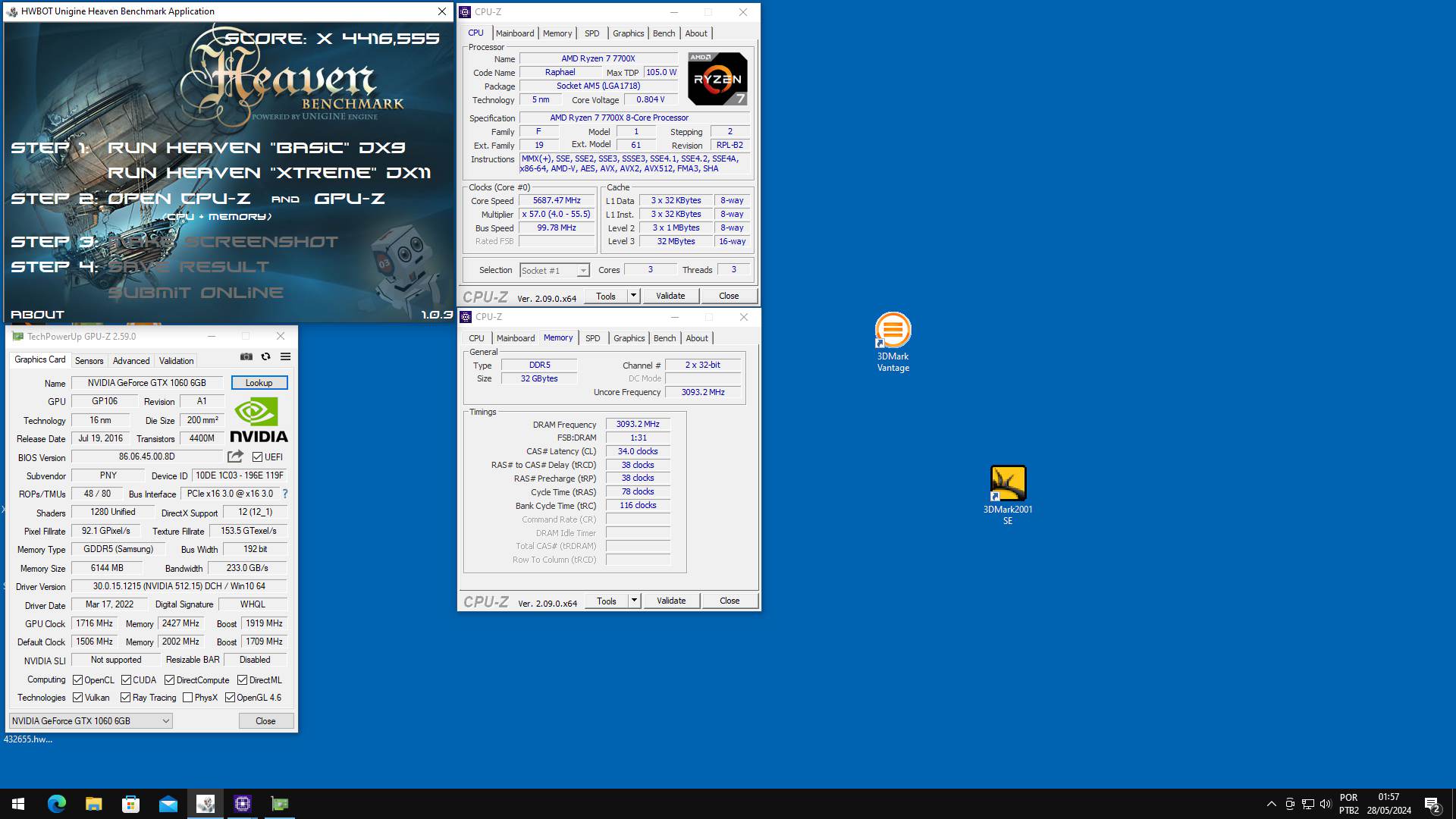Open Mainboard tab in upper CPU-Z
Viewport: 1456px width, 819px height.
click(x=515, y=33)
